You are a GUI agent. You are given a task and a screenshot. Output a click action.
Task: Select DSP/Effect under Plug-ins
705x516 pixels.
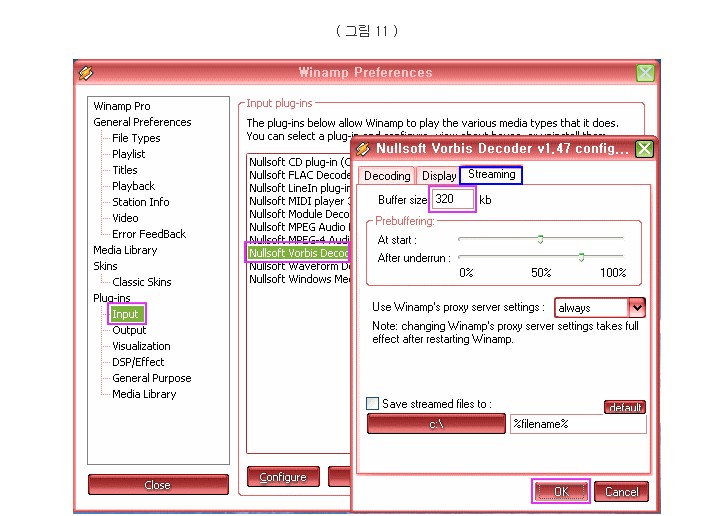coord(138,362)
